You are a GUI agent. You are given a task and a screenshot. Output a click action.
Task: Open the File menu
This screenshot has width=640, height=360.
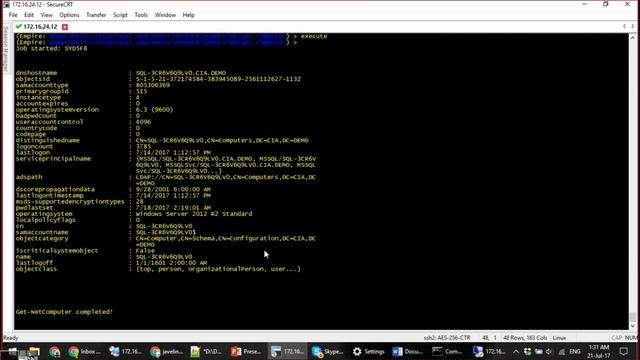13,15
